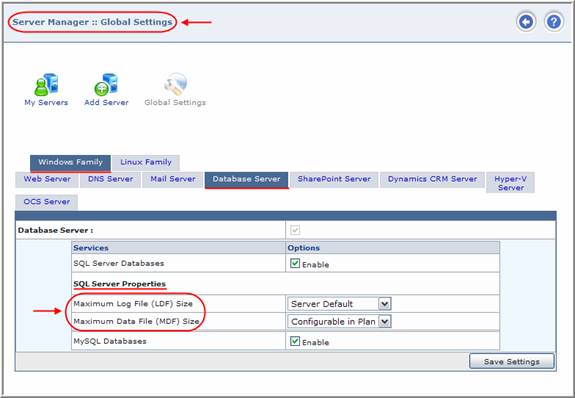Screen dimensions: 575x398
Task: Switch to the Linux Family tab
Action: 146,163
